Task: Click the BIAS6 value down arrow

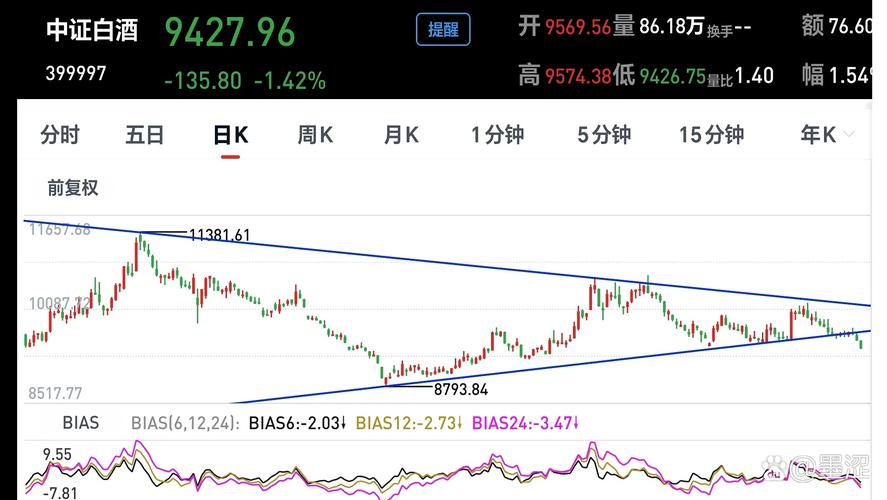Action: point(342,423)
